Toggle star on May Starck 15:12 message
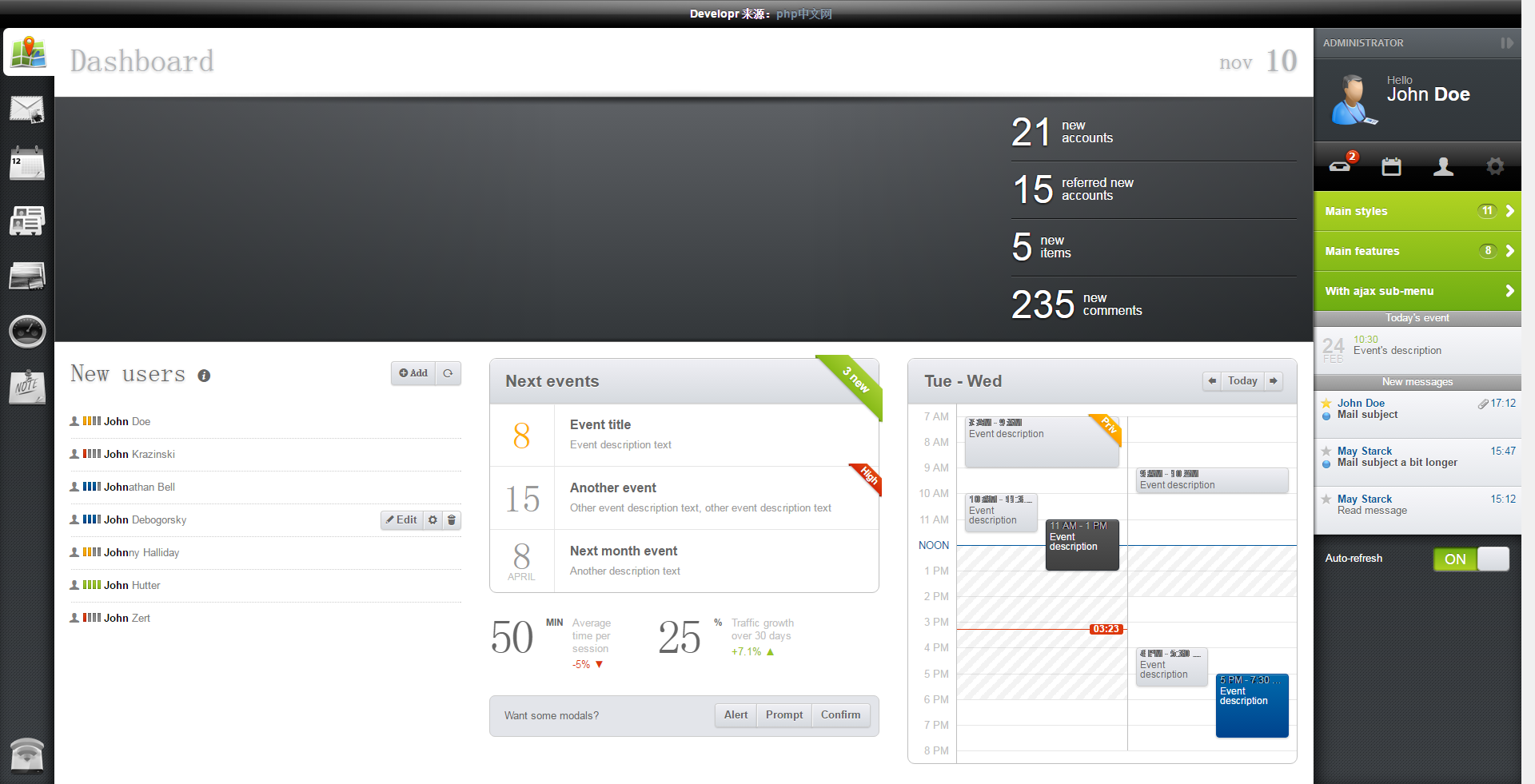Image resolution: width=1535 pixels, height=784 pixels. tap(1326, 499)
